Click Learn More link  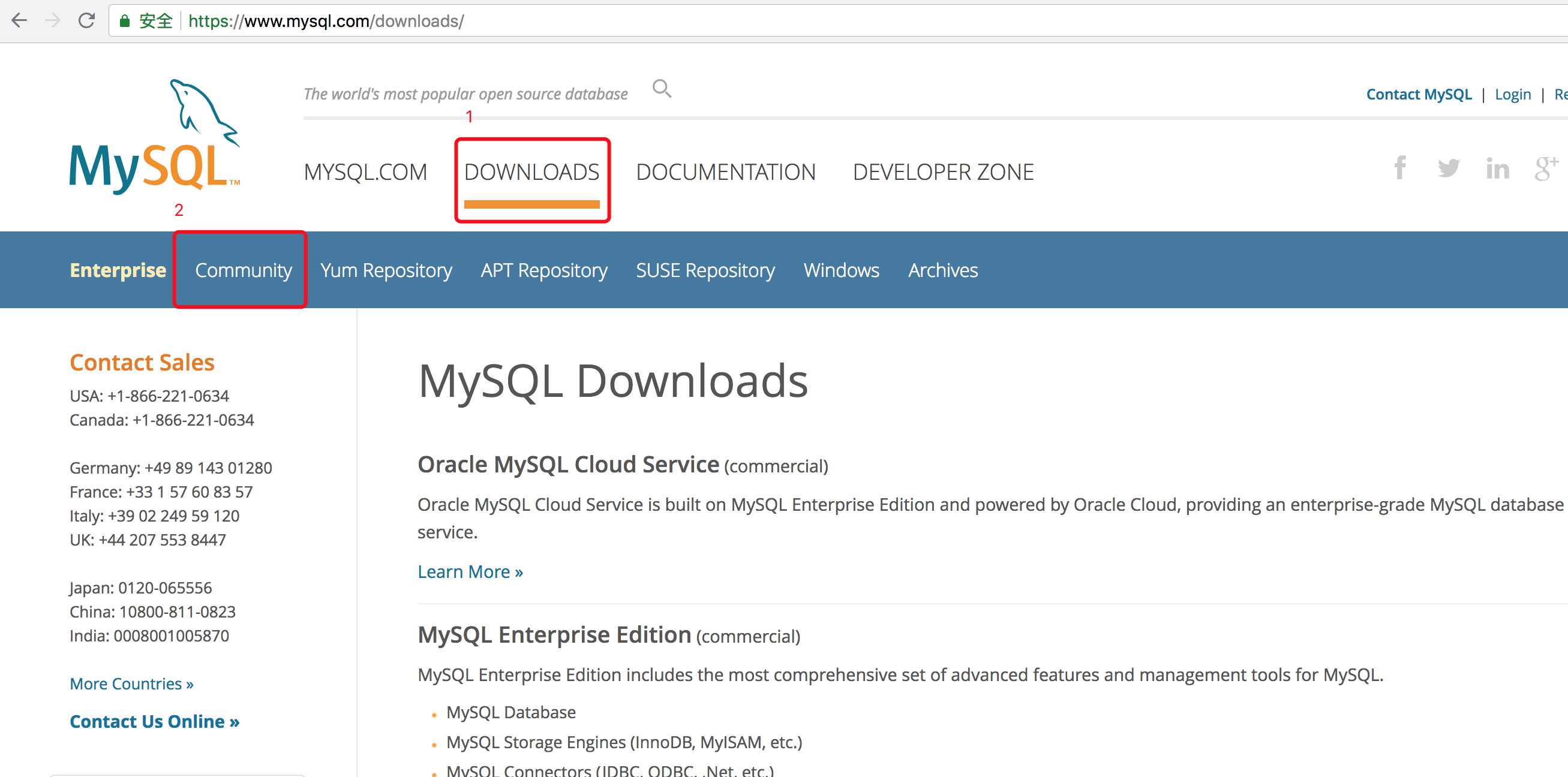pyautogui.click(x=470, y=572)
